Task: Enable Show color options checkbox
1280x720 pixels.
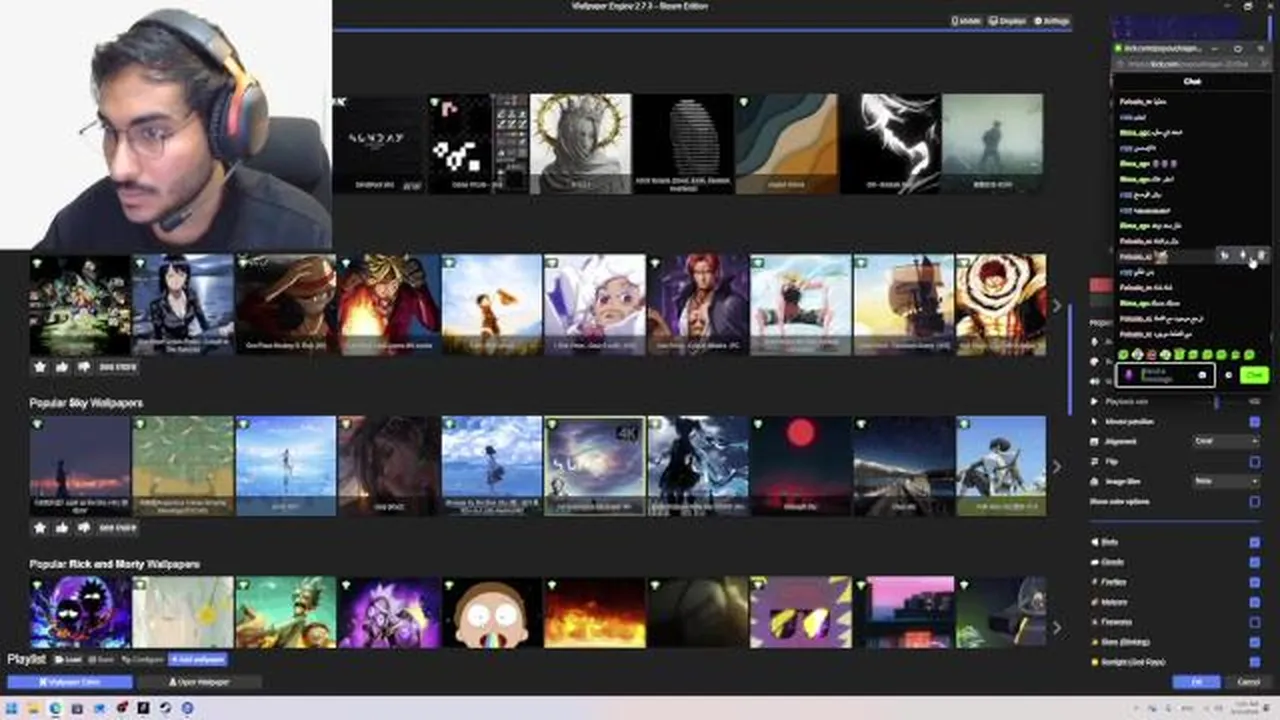Action: pos(1255,502)
